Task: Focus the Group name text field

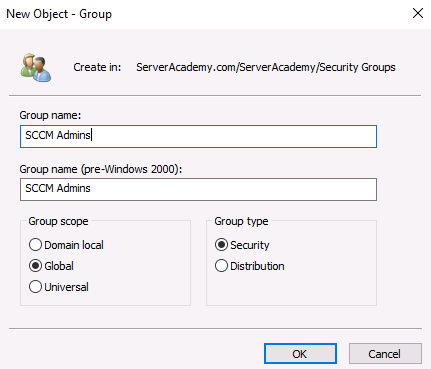Action: [x=198, y=136]
